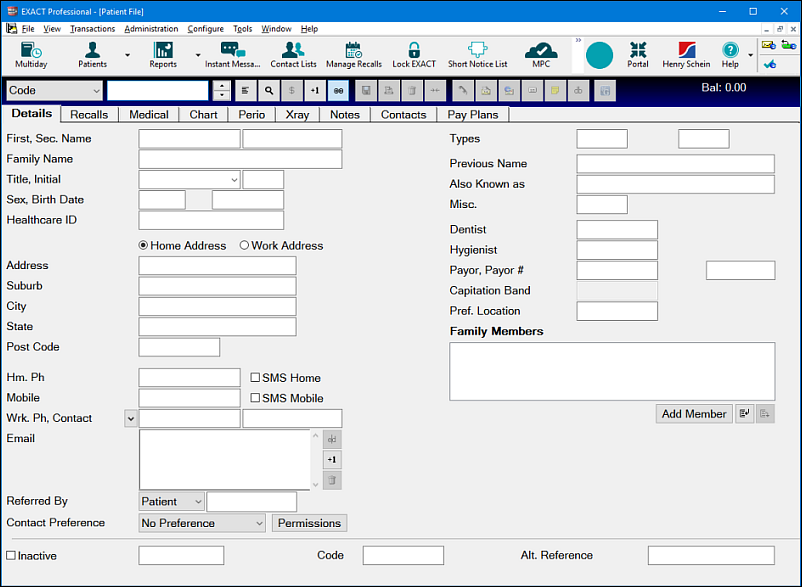Open the Reports toolbar button
The height and width of the screenshot is (587, 802).
point(163,55)
